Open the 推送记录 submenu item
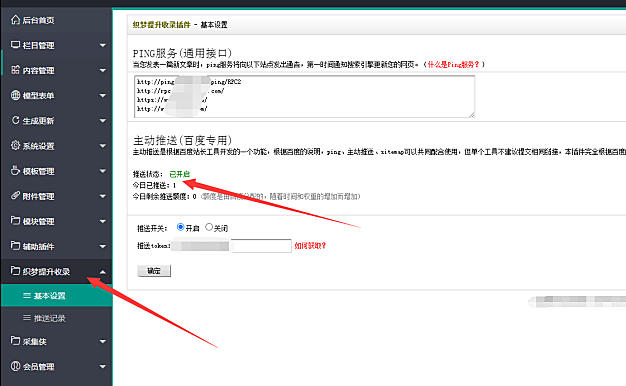626x386 pixels. pyautogui.click(x=56, y=318)
